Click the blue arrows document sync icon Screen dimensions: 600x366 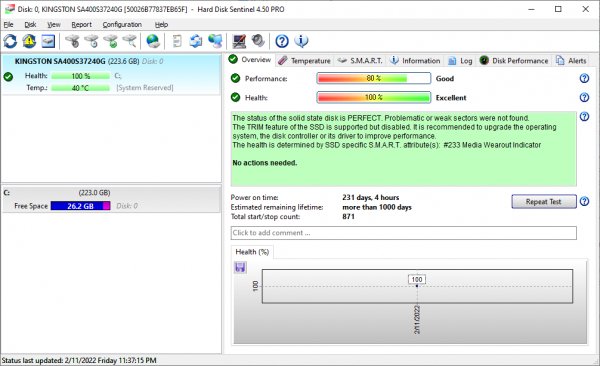click(196, 41)
